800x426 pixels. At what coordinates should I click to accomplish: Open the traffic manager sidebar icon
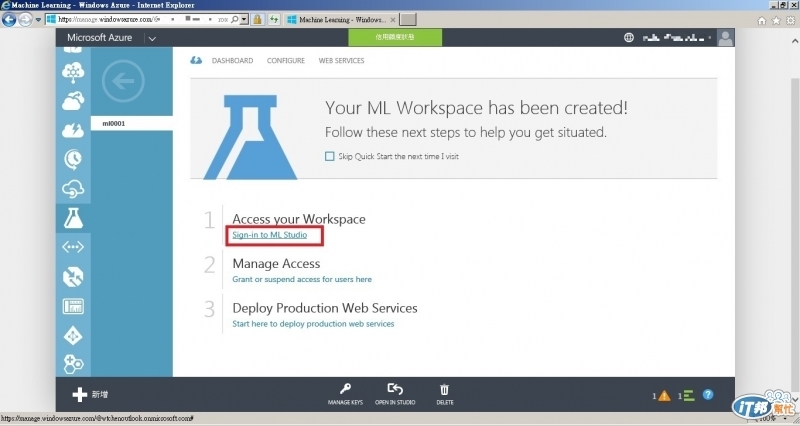tap(73, 277)
